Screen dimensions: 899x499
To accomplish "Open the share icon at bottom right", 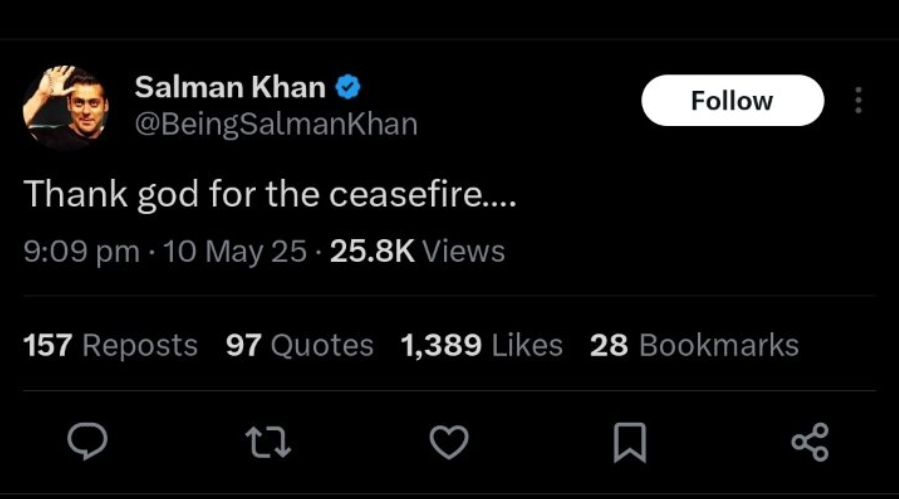I will point(810,442).
